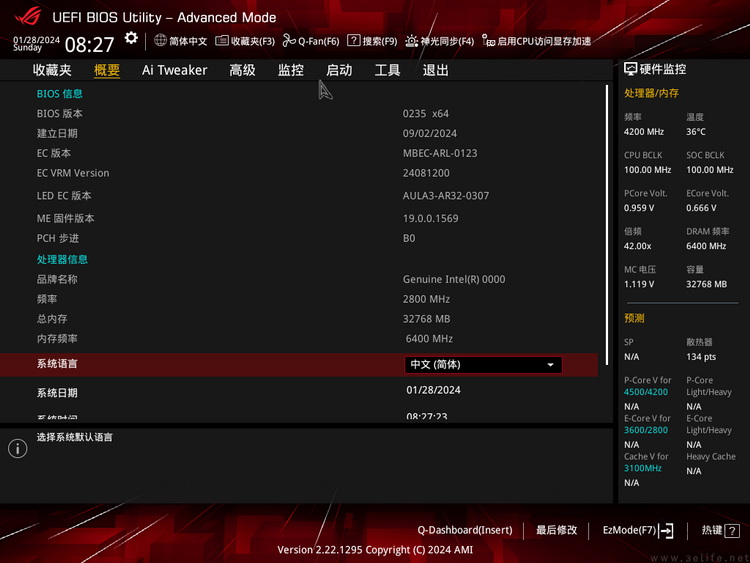Click 倍频 value 42.00x
Image resolution: width=750 pixels, height=563 pixels.
tap(637, 246)
